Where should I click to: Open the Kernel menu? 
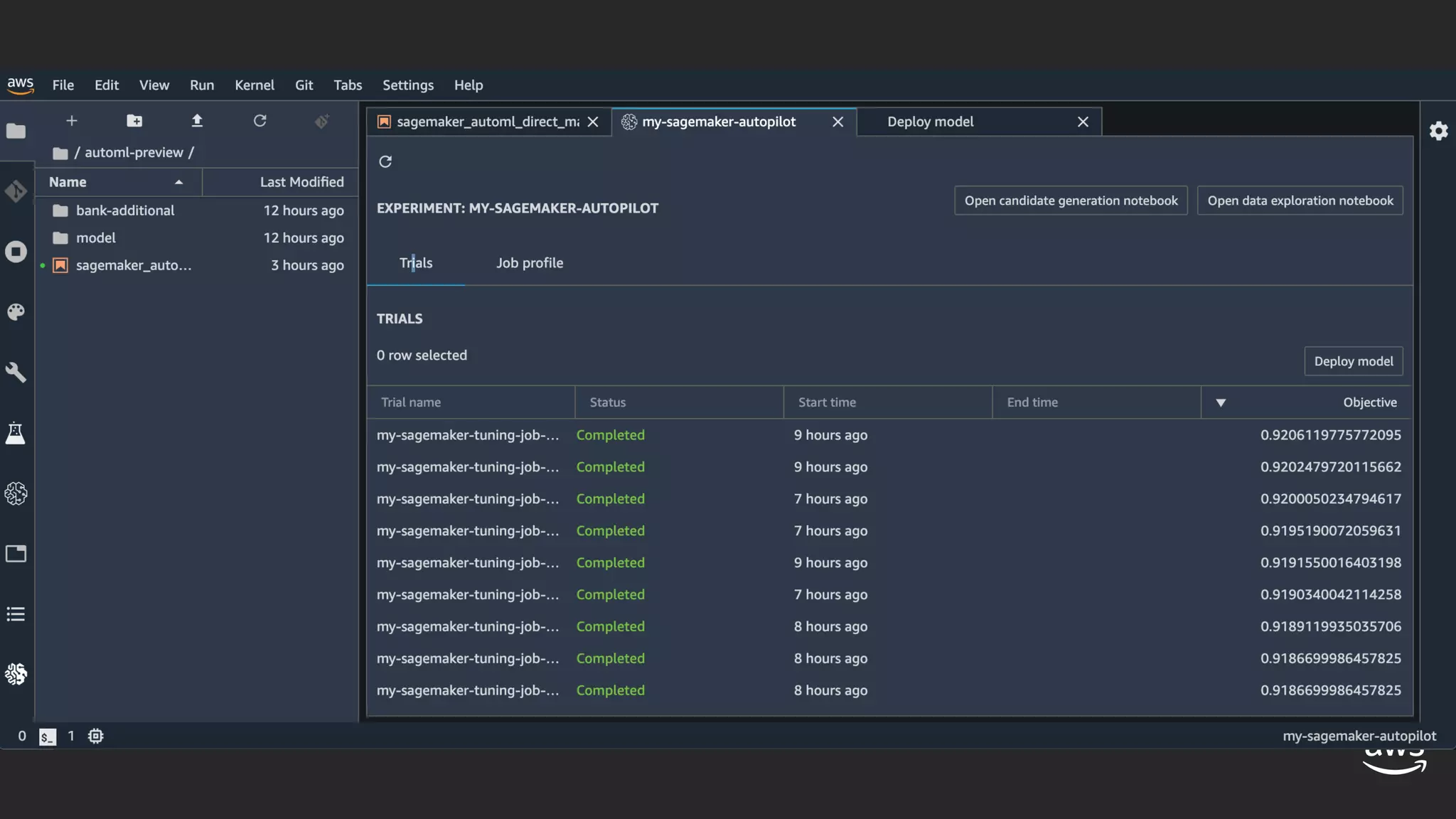pos(254,85)
